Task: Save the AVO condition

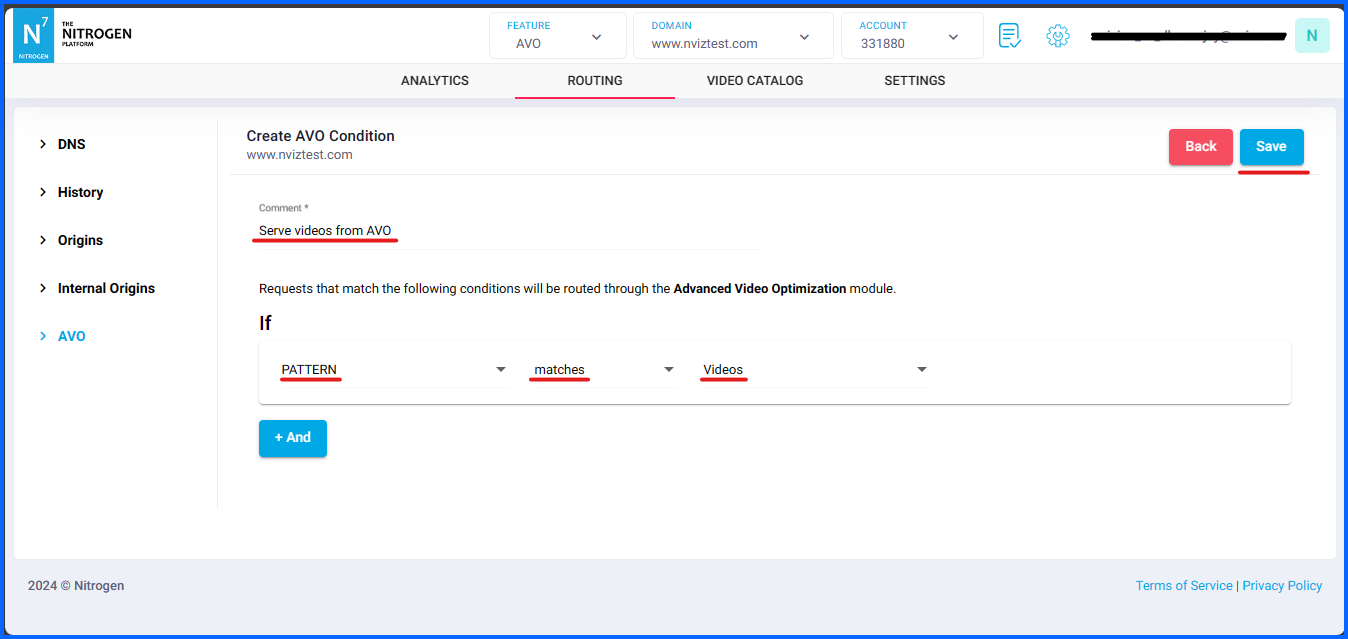Action: 1272,146
